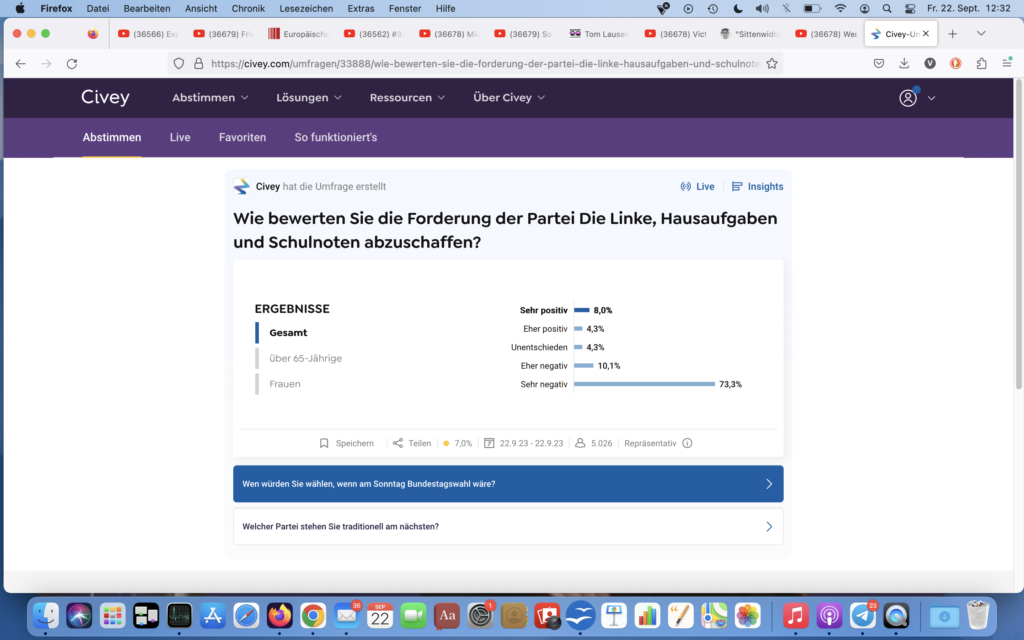Open the Bundestagswahl Sonntag survey question
This screenshot has height=640, width=1024.
click(508, 484)
